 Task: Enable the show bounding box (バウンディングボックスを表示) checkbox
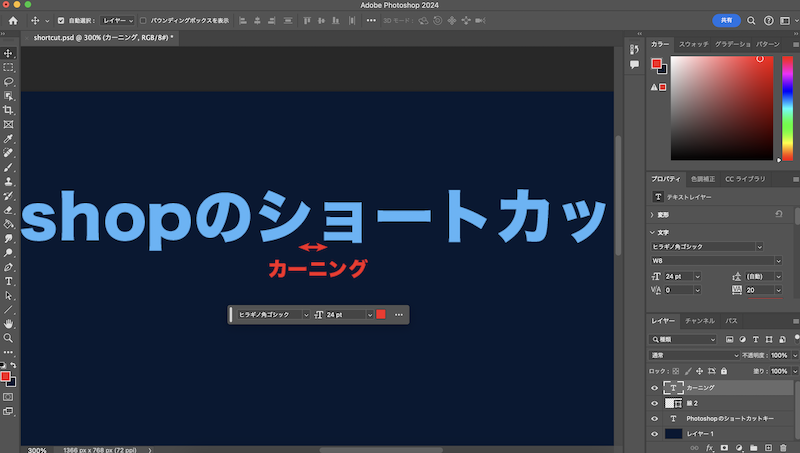[143, 20]
